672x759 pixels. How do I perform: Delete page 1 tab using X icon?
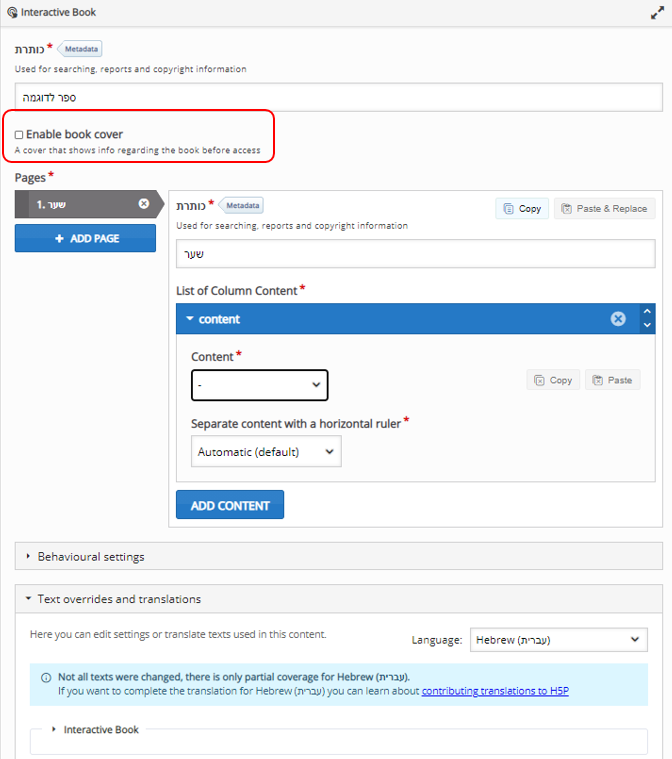[x=144, y=204]
